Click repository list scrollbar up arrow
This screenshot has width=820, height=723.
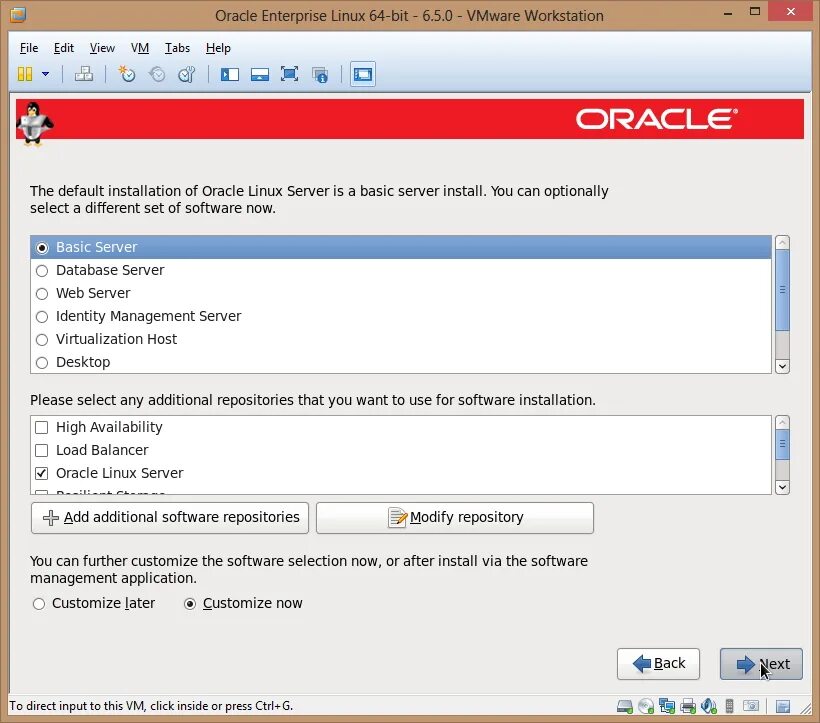[782, 422]
